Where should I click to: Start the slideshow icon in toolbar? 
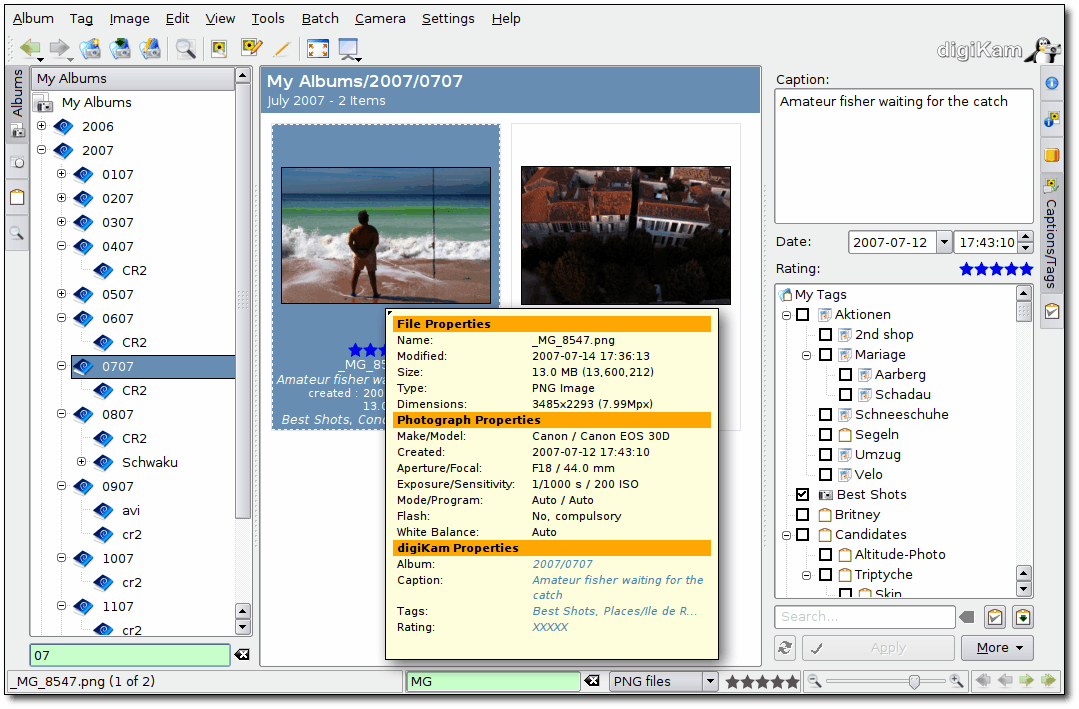(348, 49)
